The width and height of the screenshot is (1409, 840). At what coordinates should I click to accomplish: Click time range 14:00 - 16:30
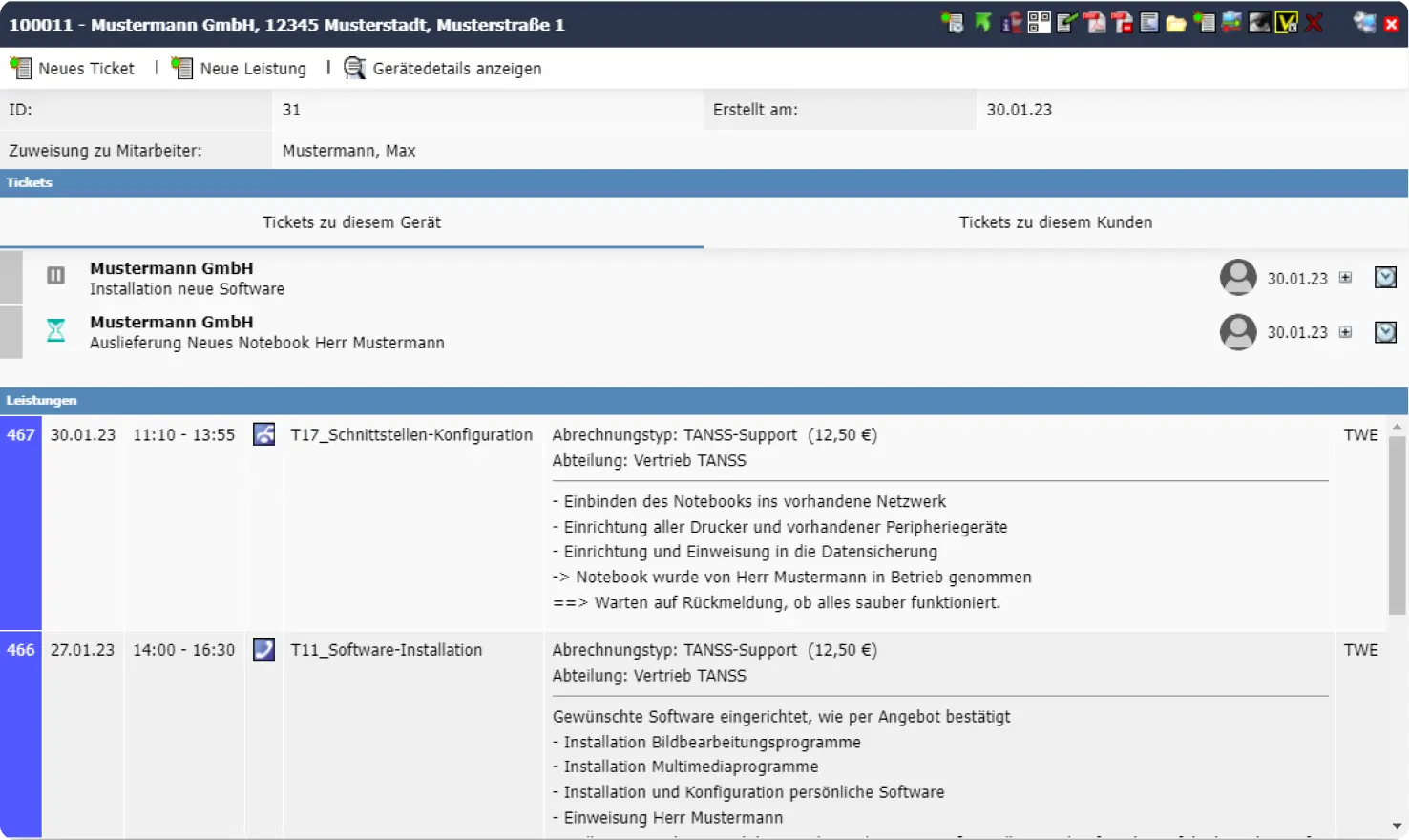183,649
